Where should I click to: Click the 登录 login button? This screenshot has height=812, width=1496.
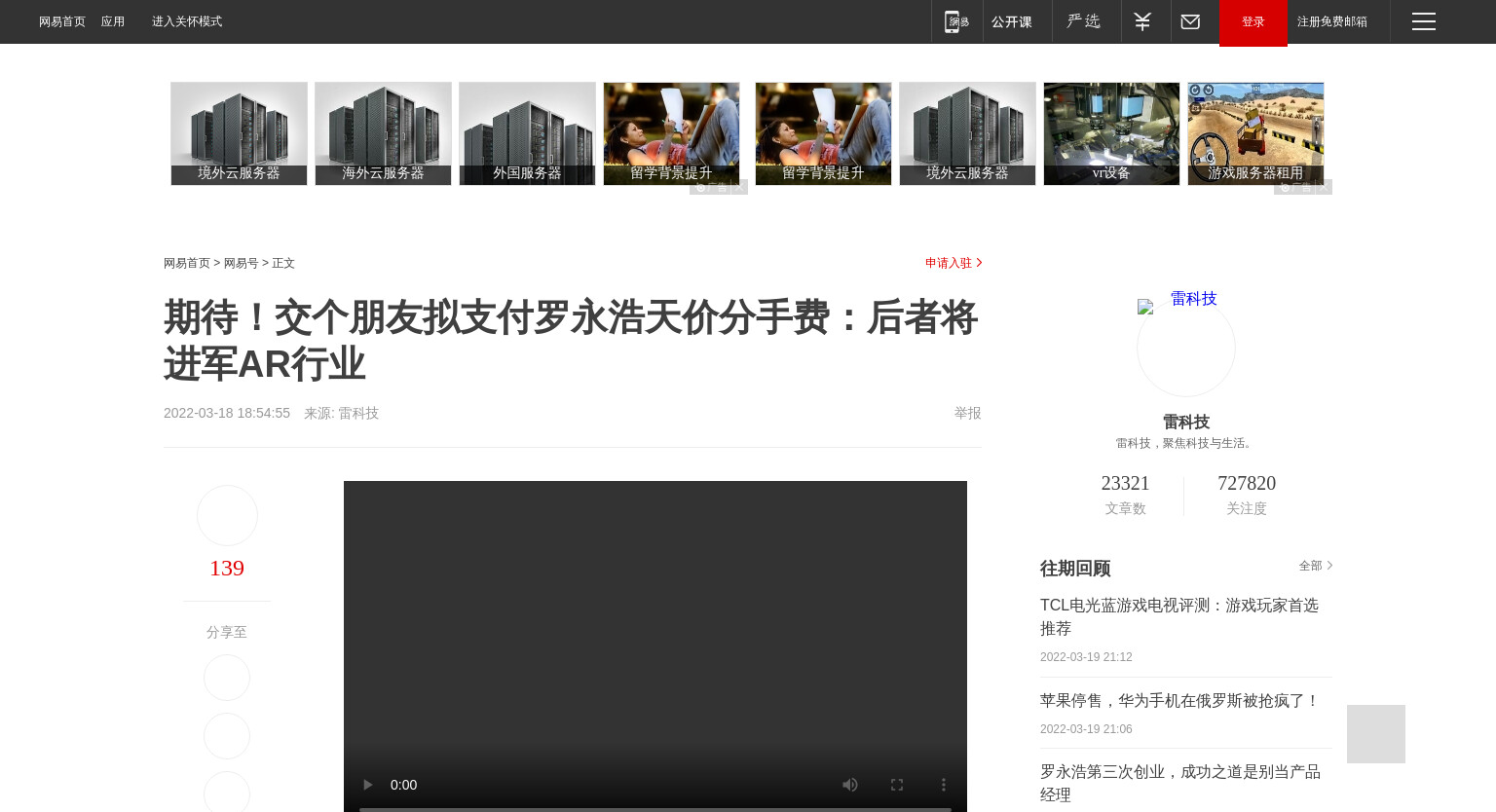(x=1253, y=21)
